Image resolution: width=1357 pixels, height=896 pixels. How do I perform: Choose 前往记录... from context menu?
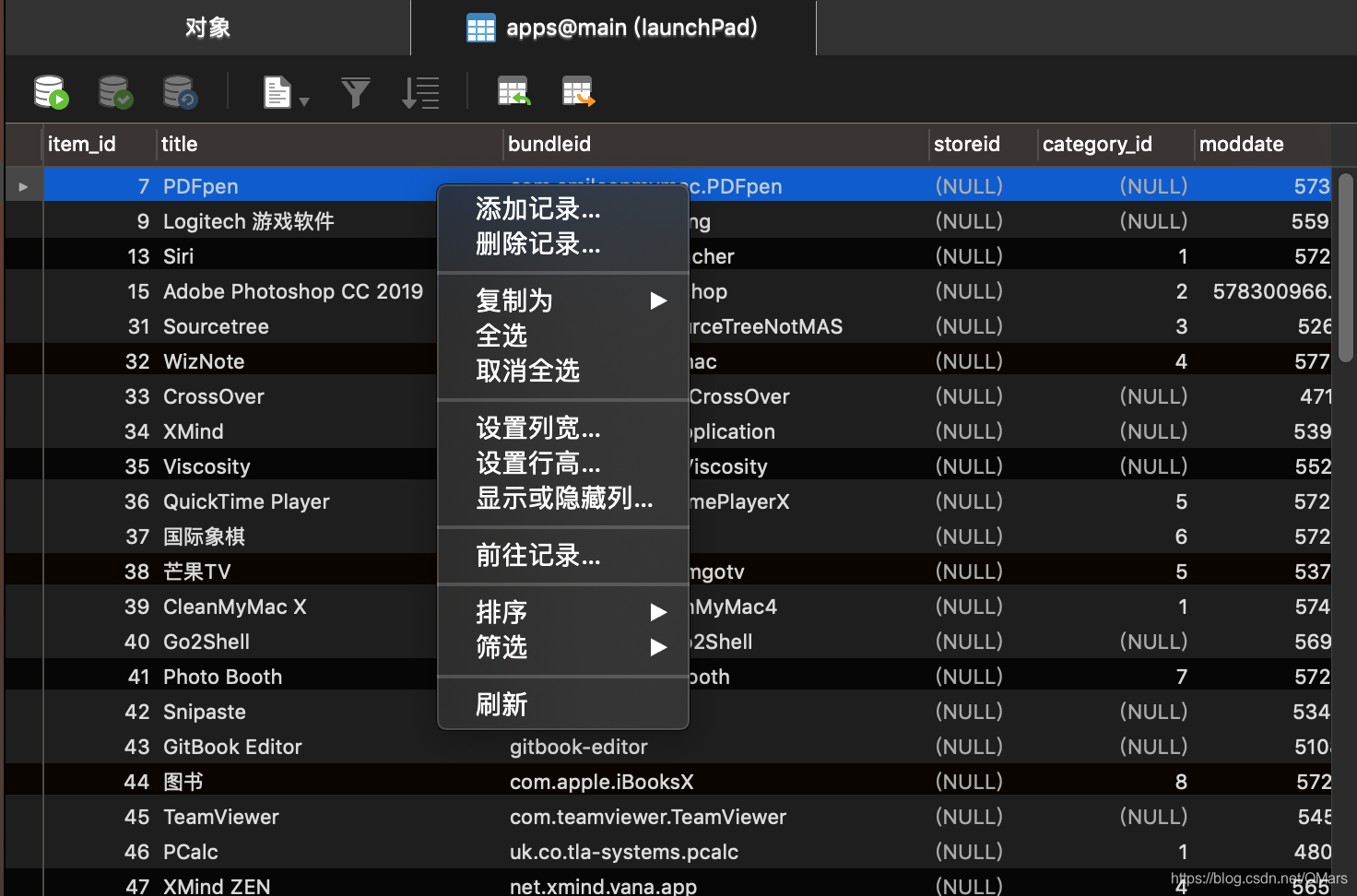[x=563, y=555]
